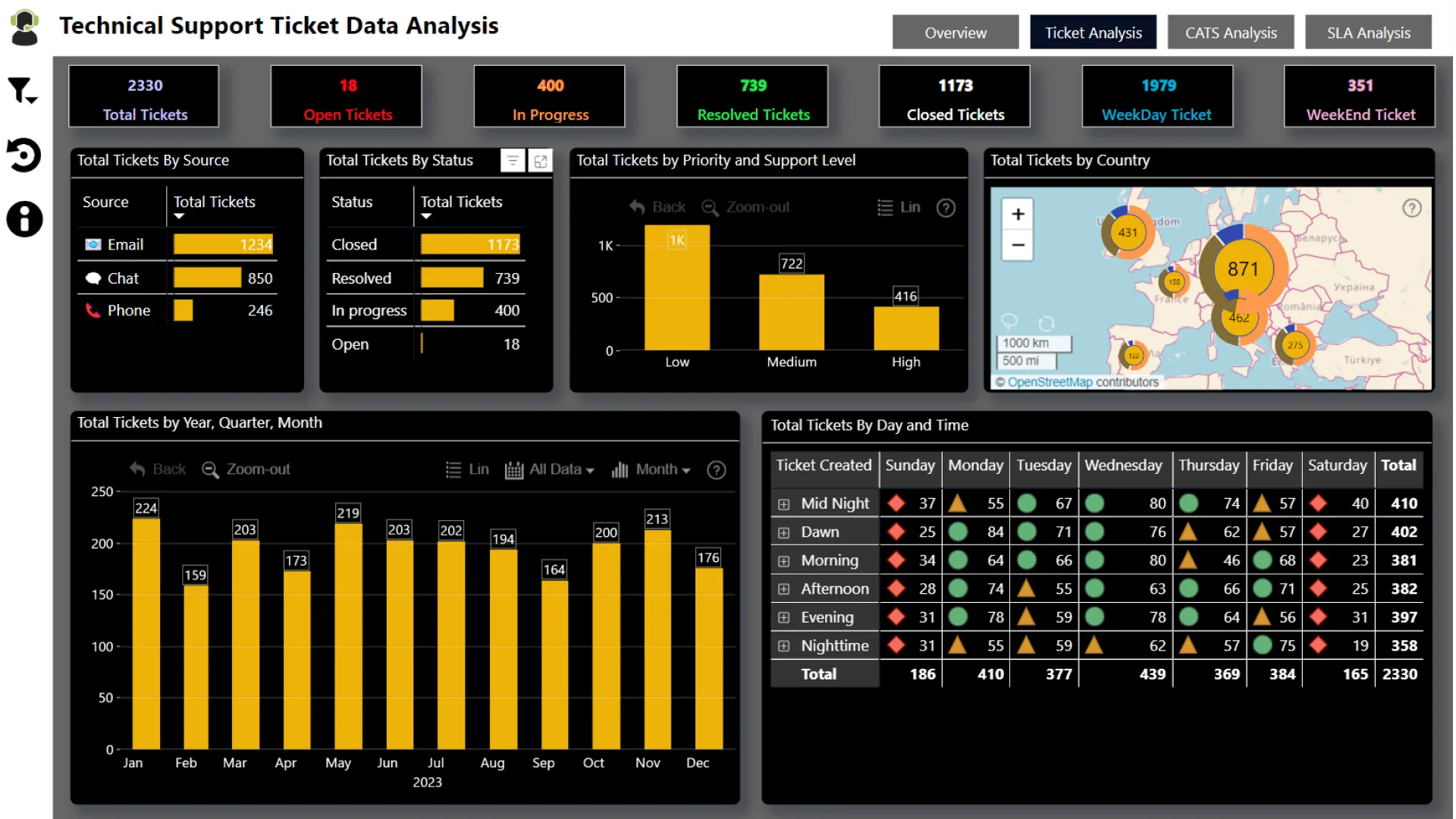Screen dimensions: 1456x819
Task: Switch to CATS Analysis tab
Action: [1231, 33]
